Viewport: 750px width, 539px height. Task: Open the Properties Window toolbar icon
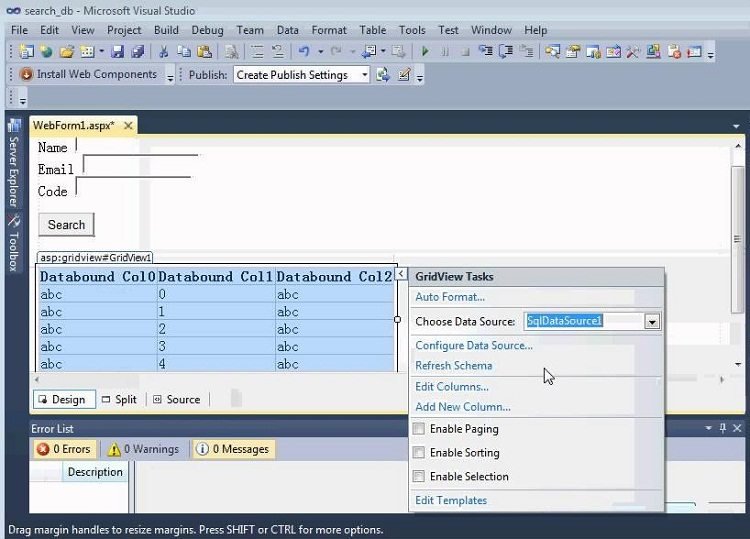click(x=573, y=51)
